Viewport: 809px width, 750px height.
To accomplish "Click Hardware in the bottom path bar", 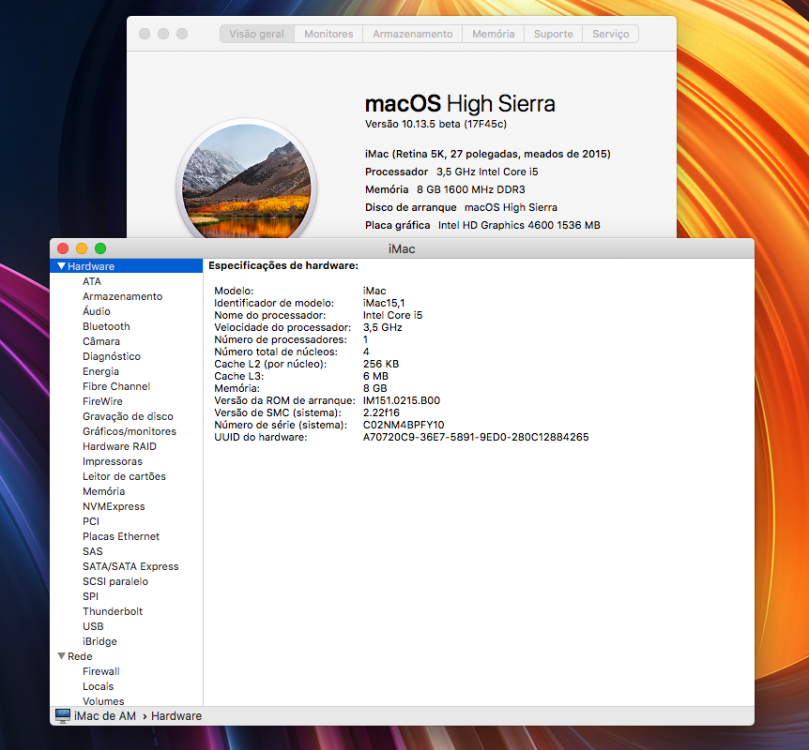I will 176,716.
